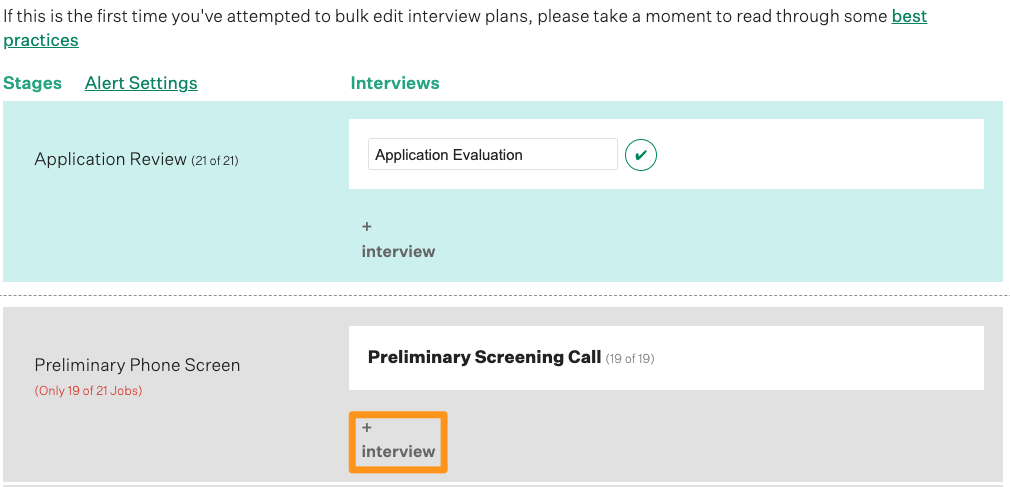Click the red Only 19 of 21 Jobs warning
This screenshot has height=487, width=1010.
(88, 391)
